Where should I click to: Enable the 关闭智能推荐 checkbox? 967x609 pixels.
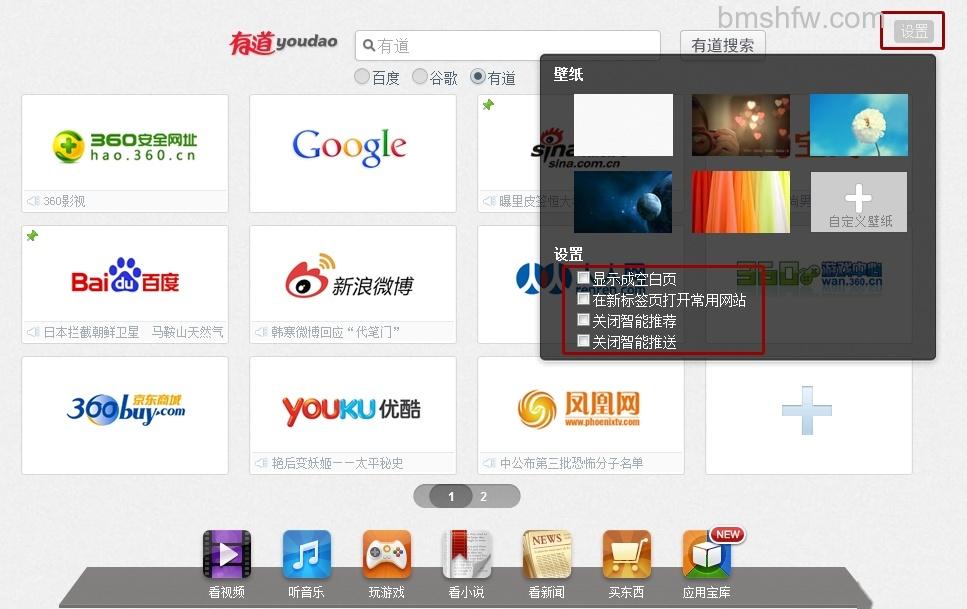click(x=583, y=320)
